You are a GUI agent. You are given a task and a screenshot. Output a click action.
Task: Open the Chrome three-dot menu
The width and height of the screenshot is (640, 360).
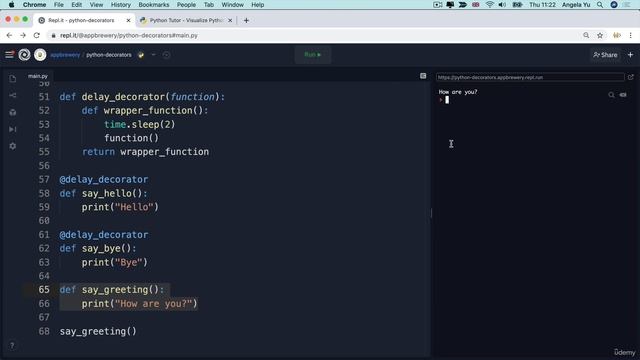pos(631,36)
